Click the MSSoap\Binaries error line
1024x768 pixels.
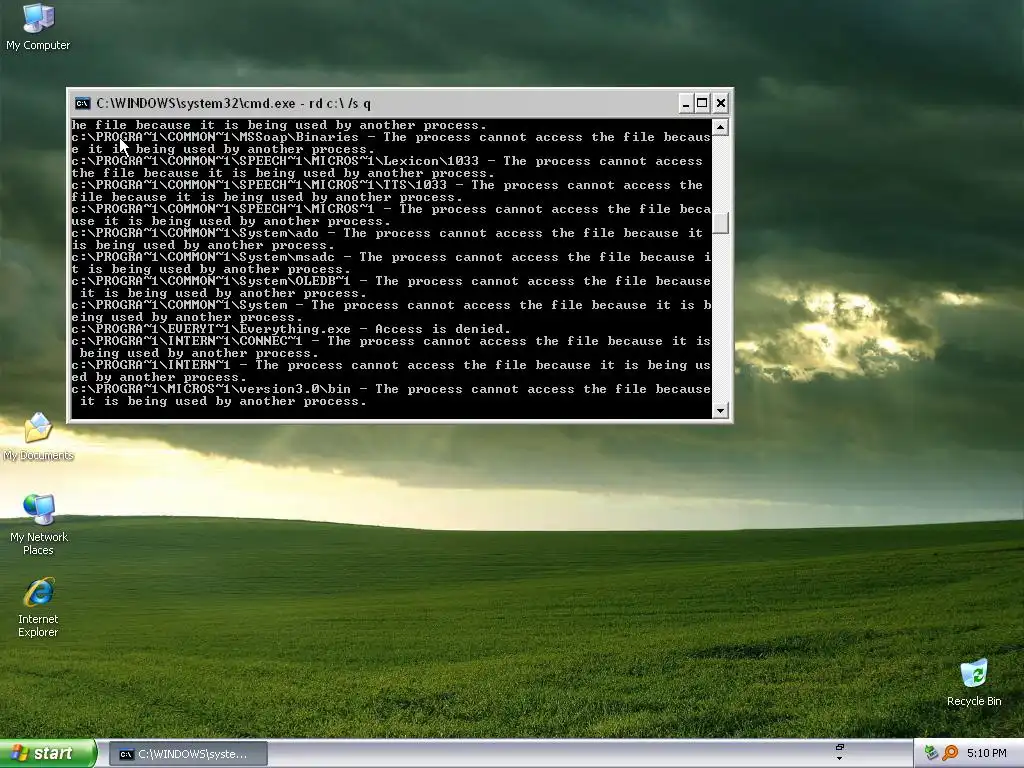391,143
